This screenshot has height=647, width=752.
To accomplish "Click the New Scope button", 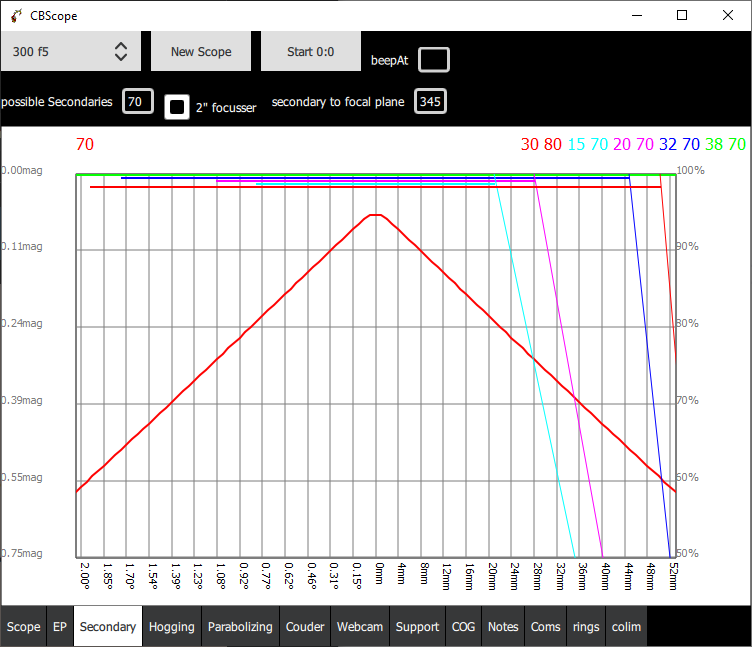I will click(201, 51).
